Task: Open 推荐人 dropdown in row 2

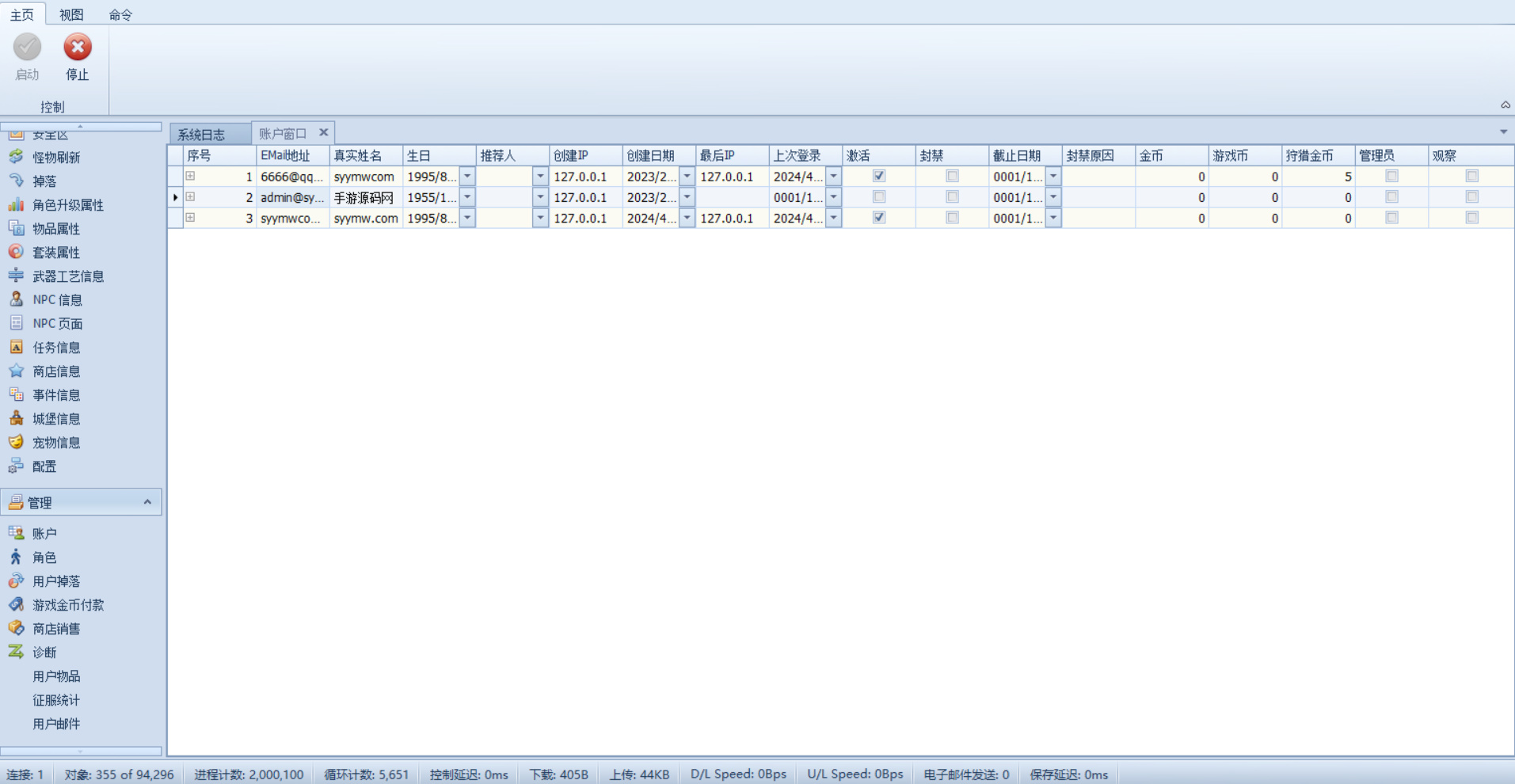Action: (x=540, y=196)
